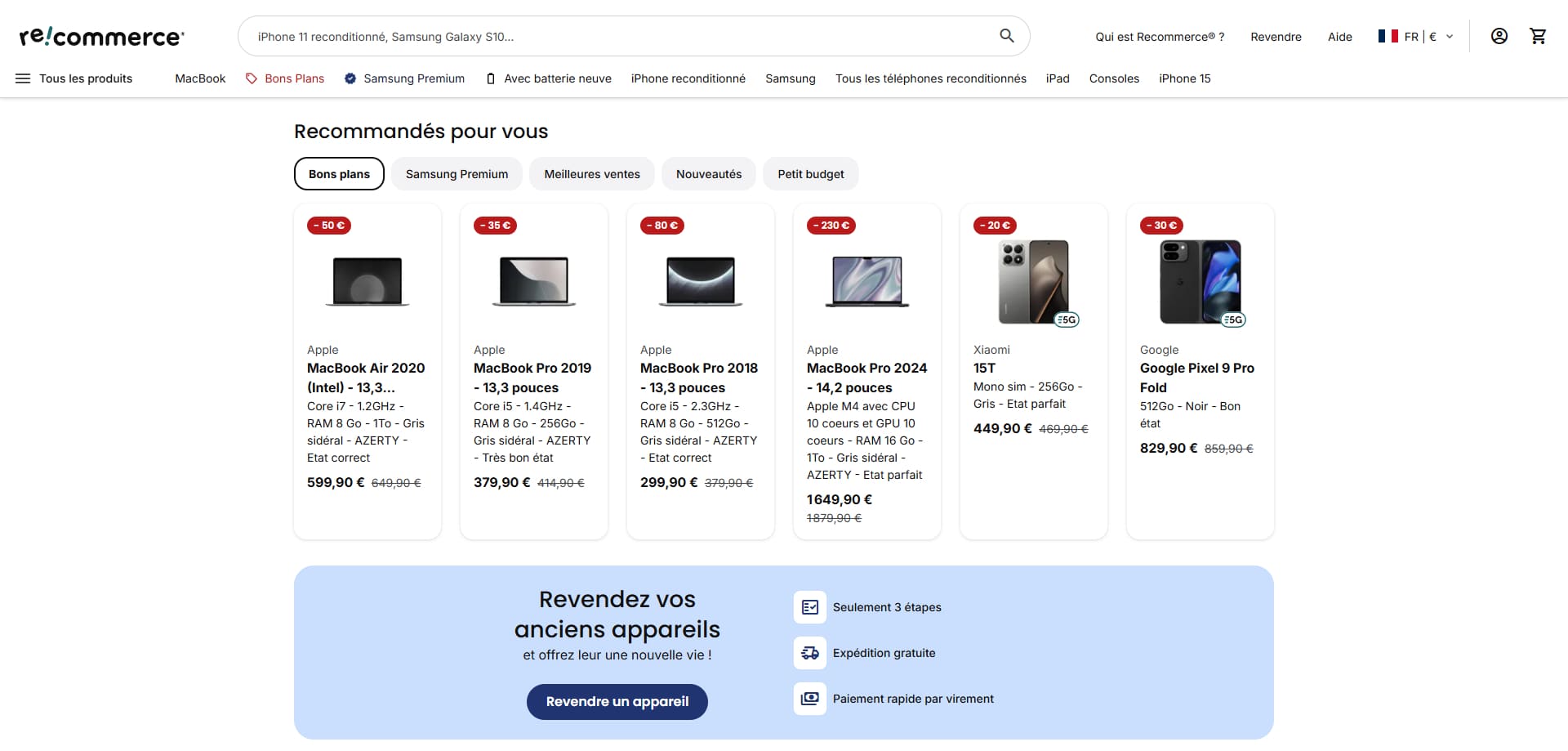Open the user account icon
Viewport: 1568px width, 751px height.
(x=1499, y=36)
